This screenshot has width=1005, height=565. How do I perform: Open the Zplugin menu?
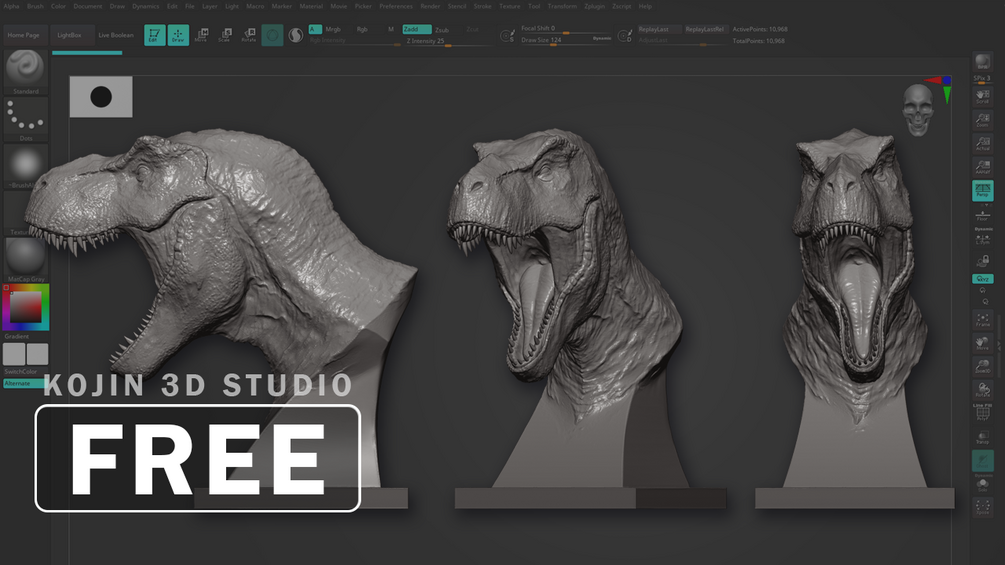pos(595,6)
